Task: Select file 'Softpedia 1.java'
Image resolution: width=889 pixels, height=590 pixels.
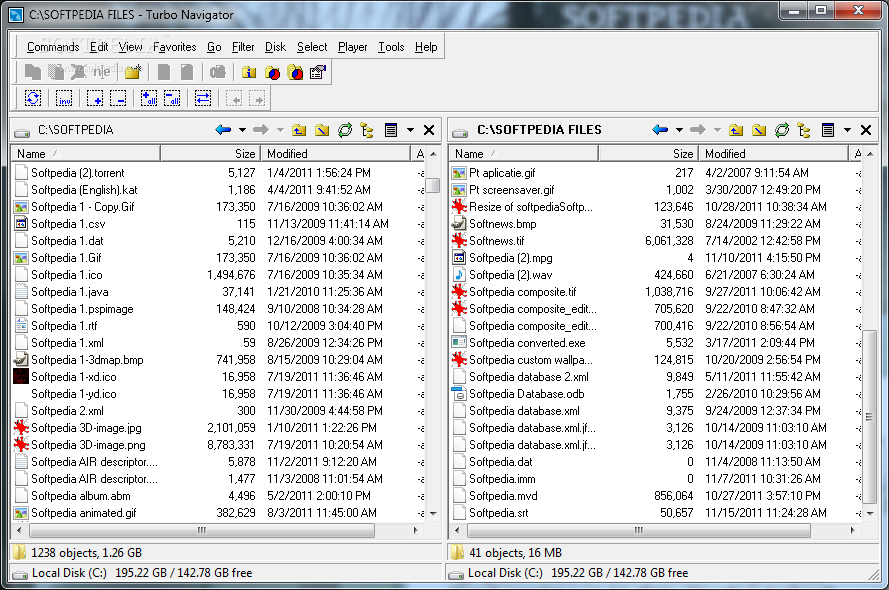Action: pyautogui.click(x=70, y=292)
